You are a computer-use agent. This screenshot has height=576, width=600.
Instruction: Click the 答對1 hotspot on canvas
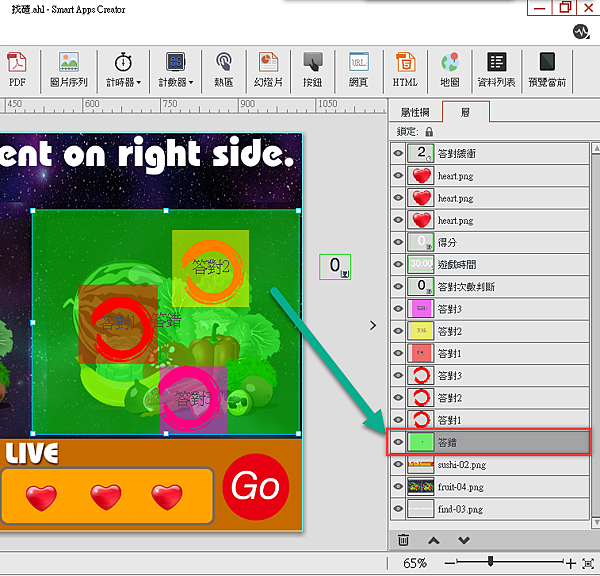point(118,324)
